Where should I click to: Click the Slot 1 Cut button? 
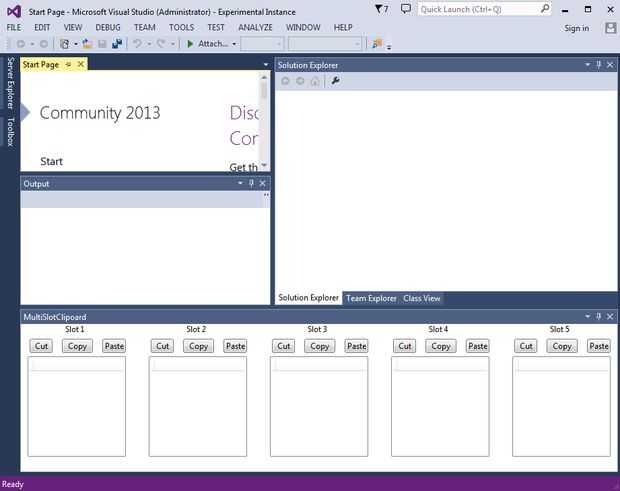point(41,346)
